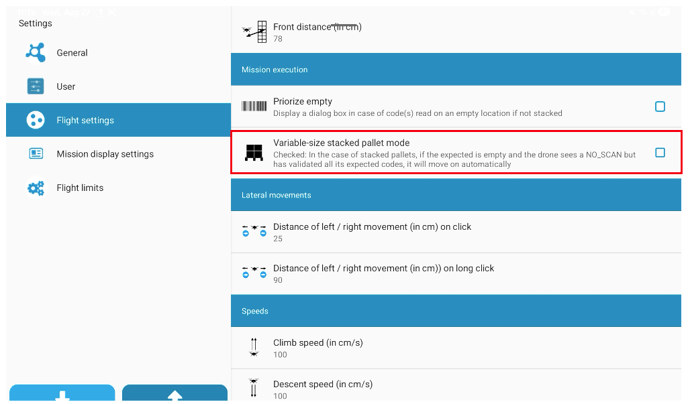
Task: Click the Descent speed arrow icon
Action: pyautogui.click(x=254, y=387)
